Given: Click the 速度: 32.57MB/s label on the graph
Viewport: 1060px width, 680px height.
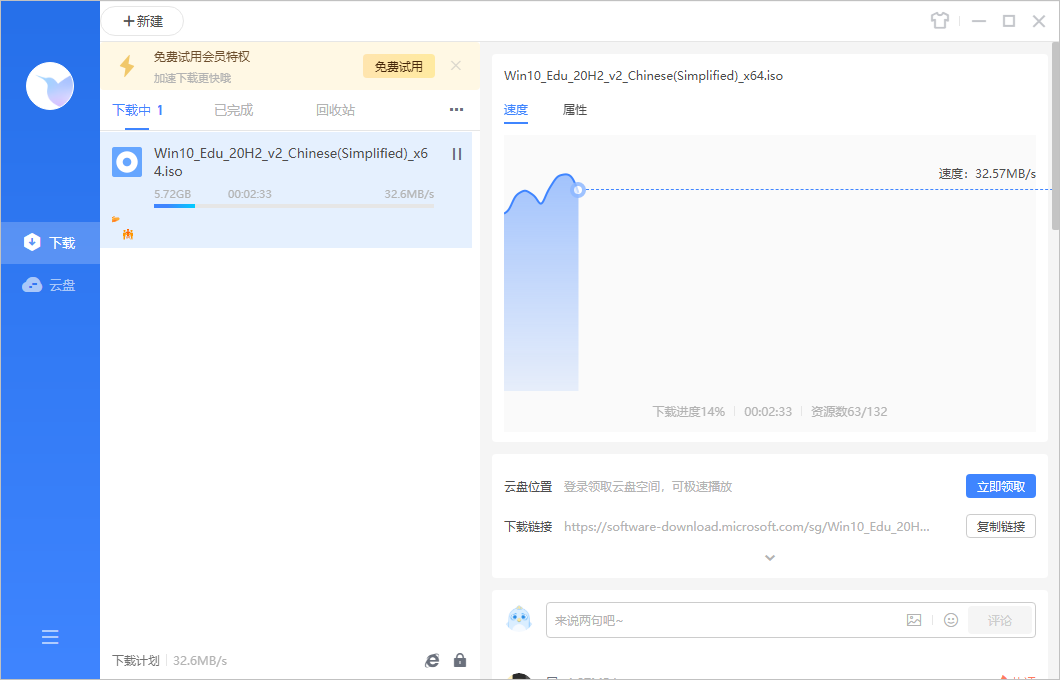Looking at the screenshot, I should (x=987, y=174).
